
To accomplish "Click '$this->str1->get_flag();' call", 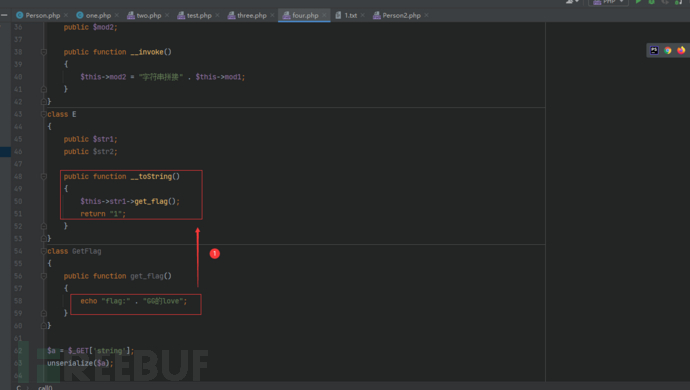I will (130, 202).
